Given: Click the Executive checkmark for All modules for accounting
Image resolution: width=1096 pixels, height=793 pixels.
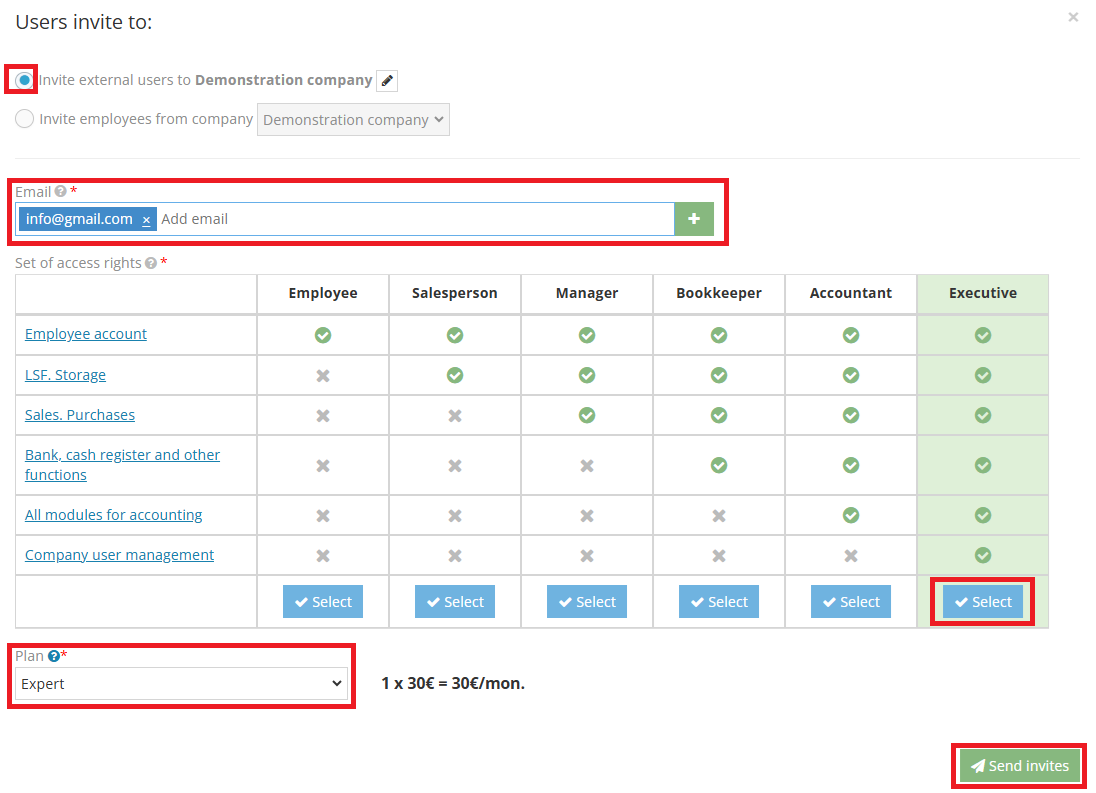Looking at the screenshot, I should pos(982,514).
